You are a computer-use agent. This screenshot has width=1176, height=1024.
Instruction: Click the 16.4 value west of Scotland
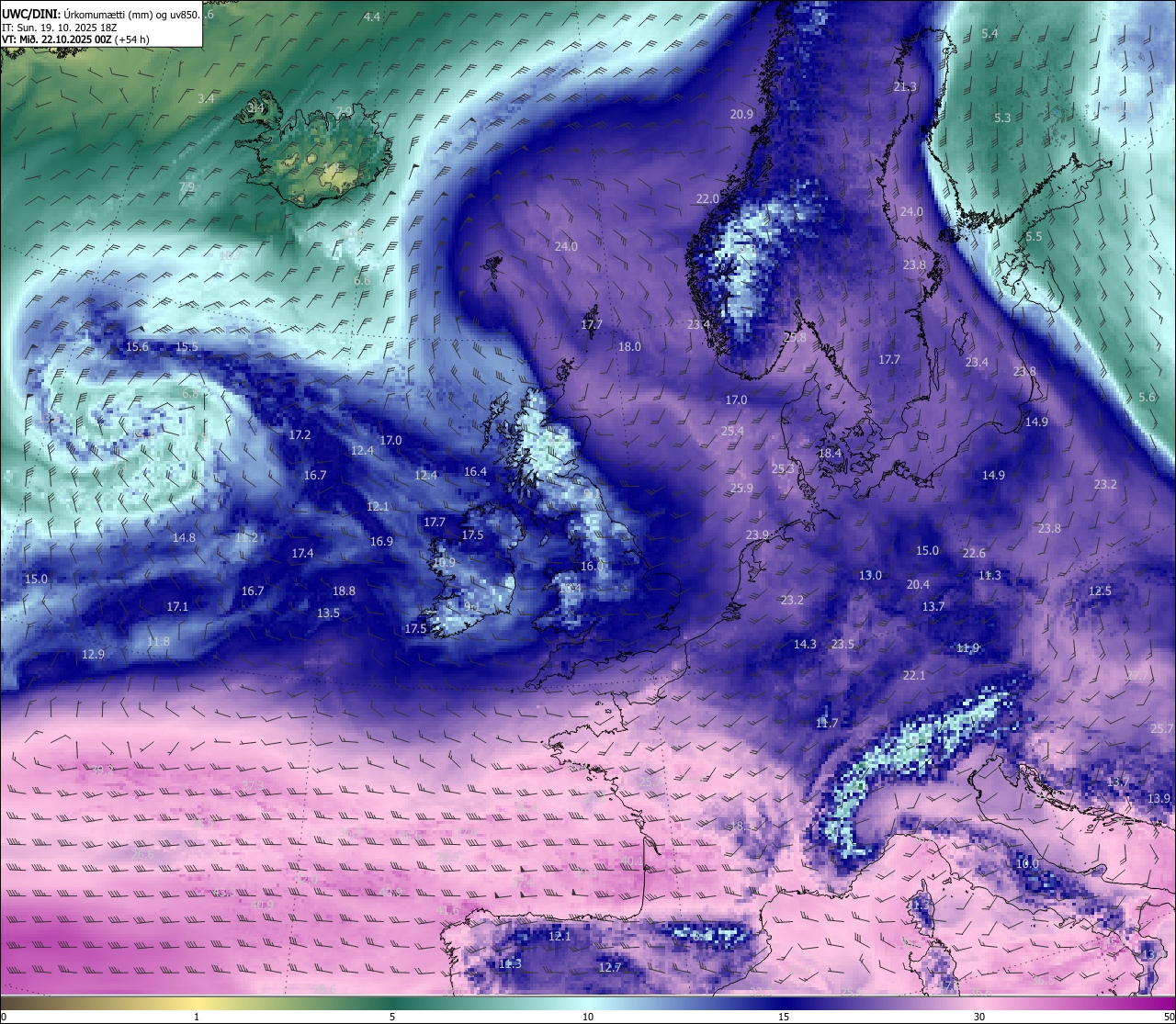(x=475, y=471)
